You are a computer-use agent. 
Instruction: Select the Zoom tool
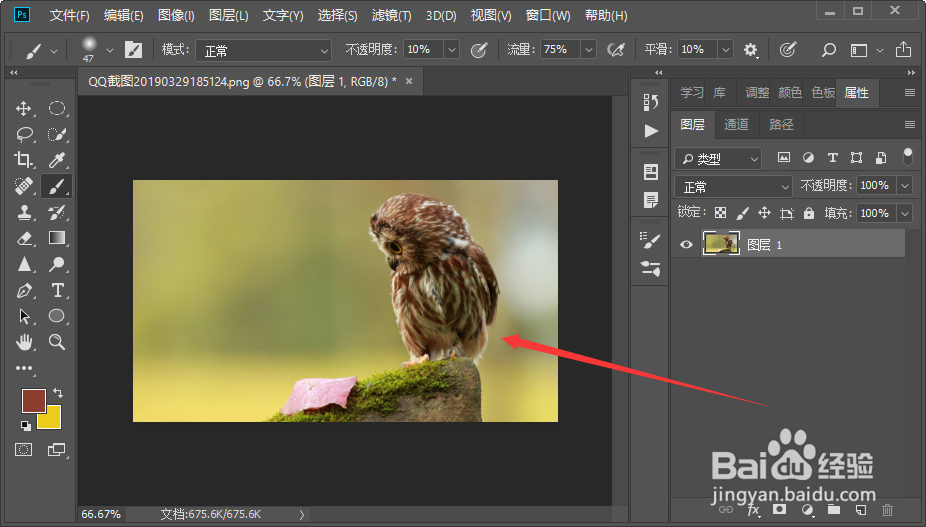(57, 341)
